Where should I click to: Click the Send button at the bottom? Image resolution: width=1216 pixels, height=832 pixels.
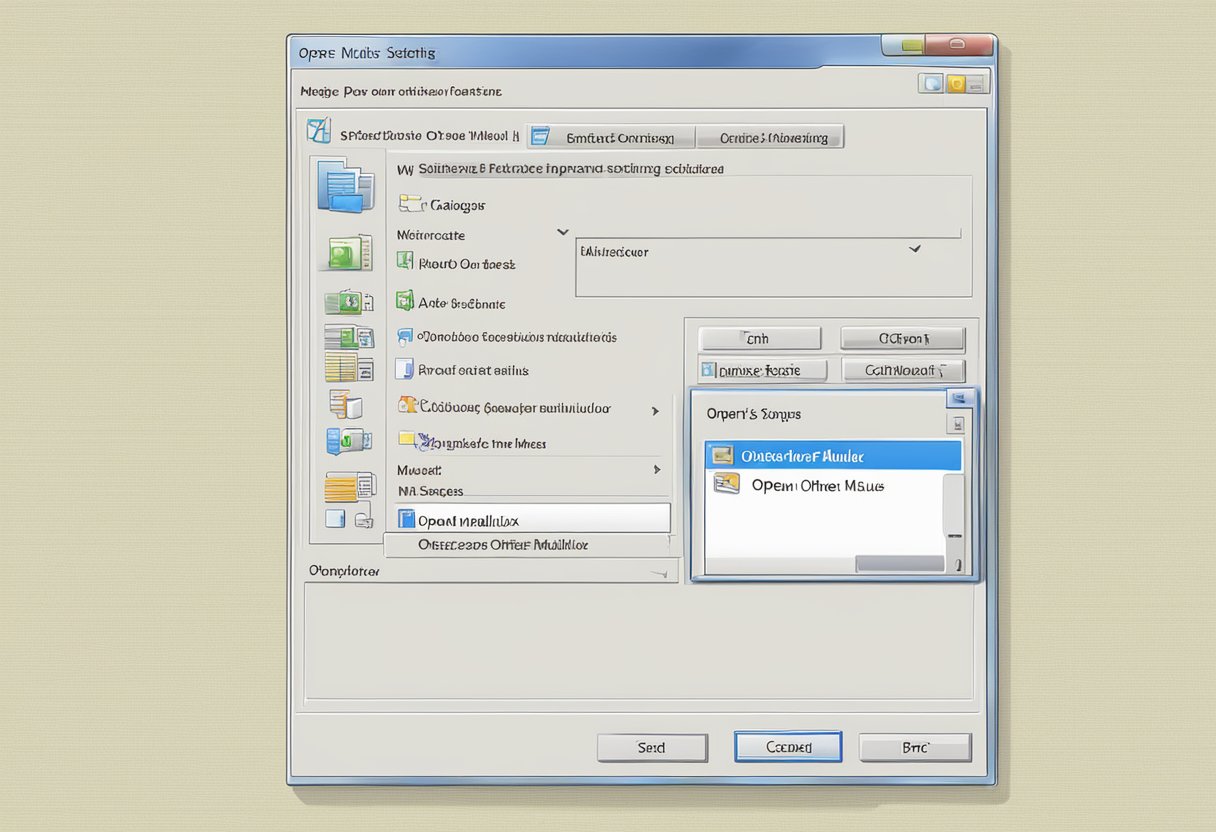[652, 747]
